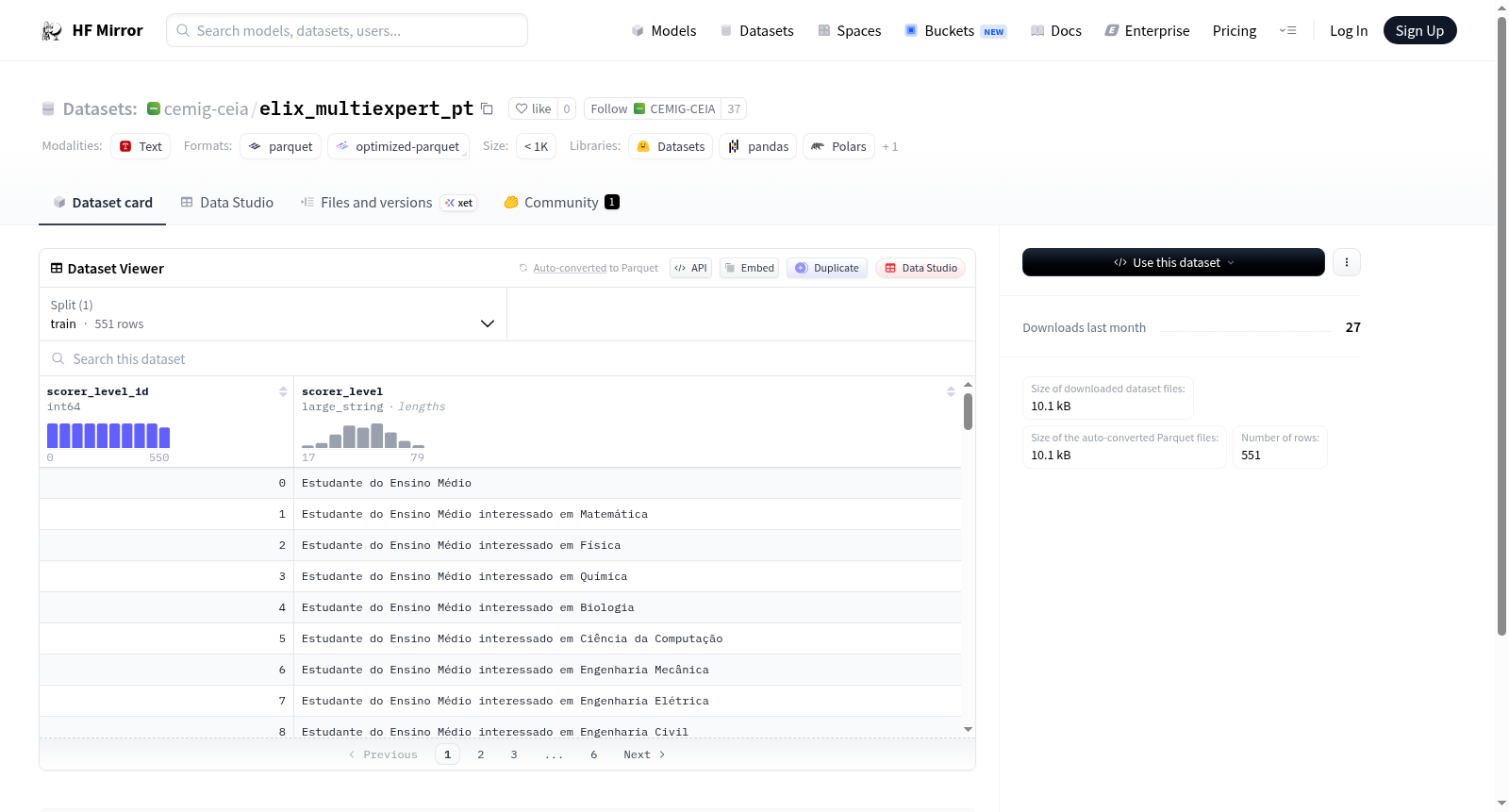Viewport: 1509px width, 812px height.
Task: Go to Spaces in the navigation
Action: (x=849, y=31)
